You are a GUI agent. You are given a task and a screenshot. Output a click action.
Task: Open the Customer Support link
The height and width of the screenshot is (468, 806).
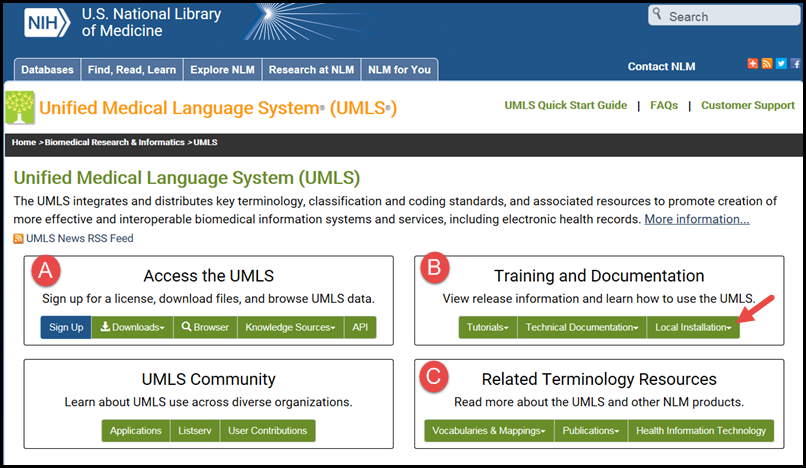[747, 105]
